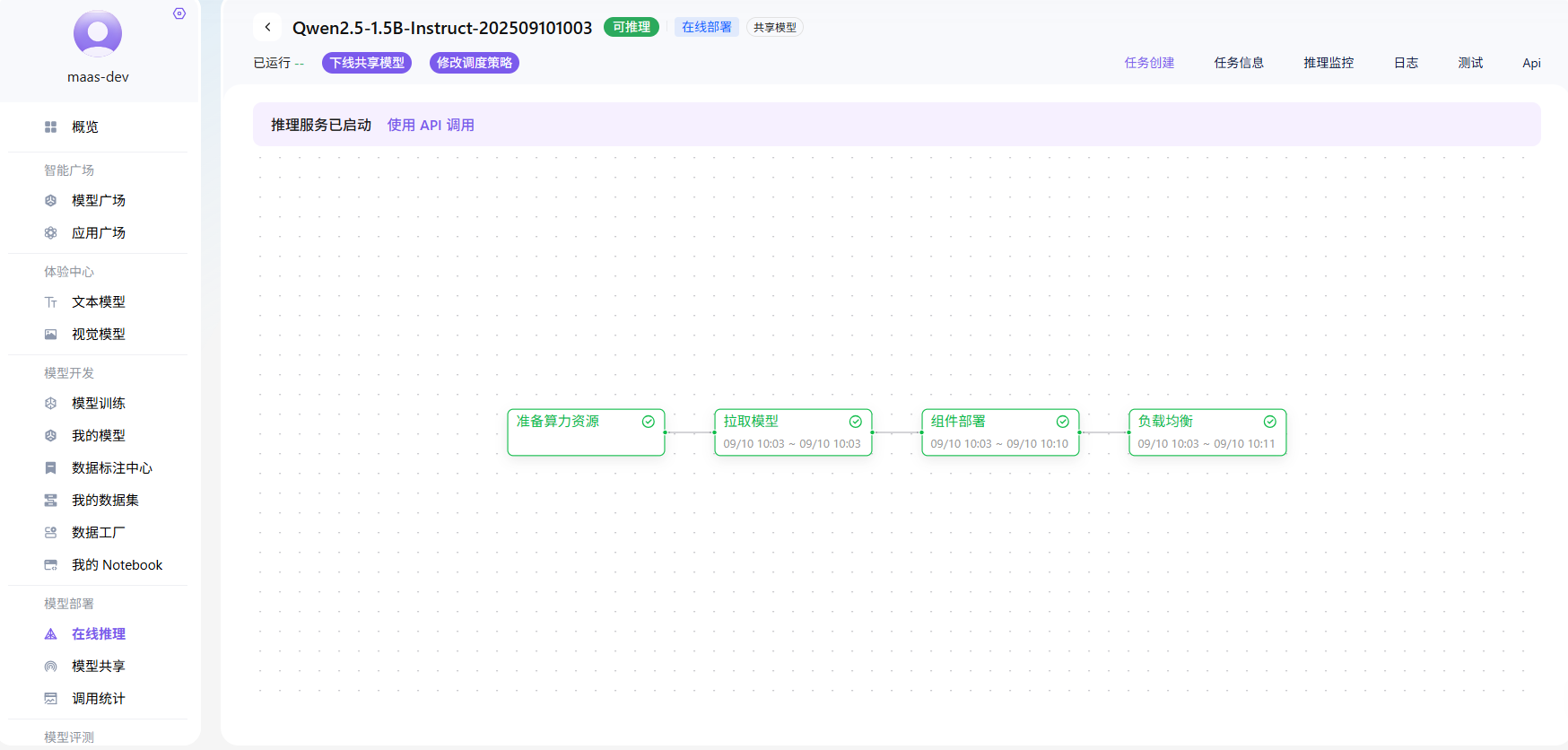
Task: Click the back arrow beside the model name
Action: click(x=267, y=27)
